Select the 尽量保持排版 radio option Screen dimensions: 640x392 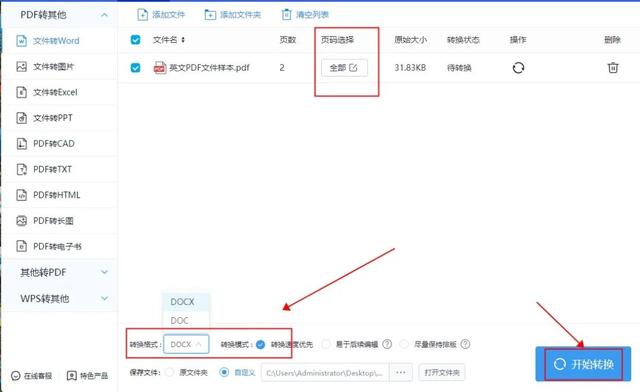[404, 344]
